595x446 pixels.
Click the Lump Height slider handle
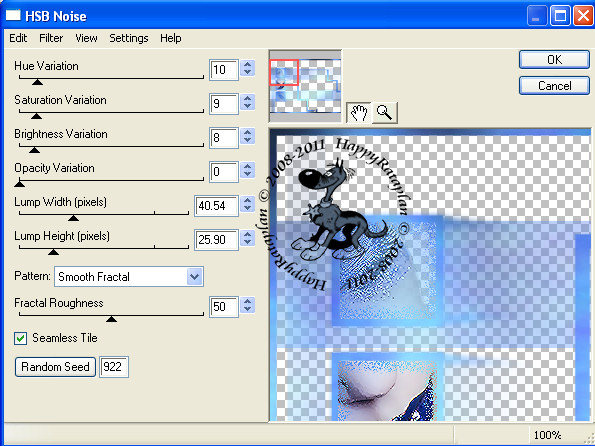[x=54, y=252]
